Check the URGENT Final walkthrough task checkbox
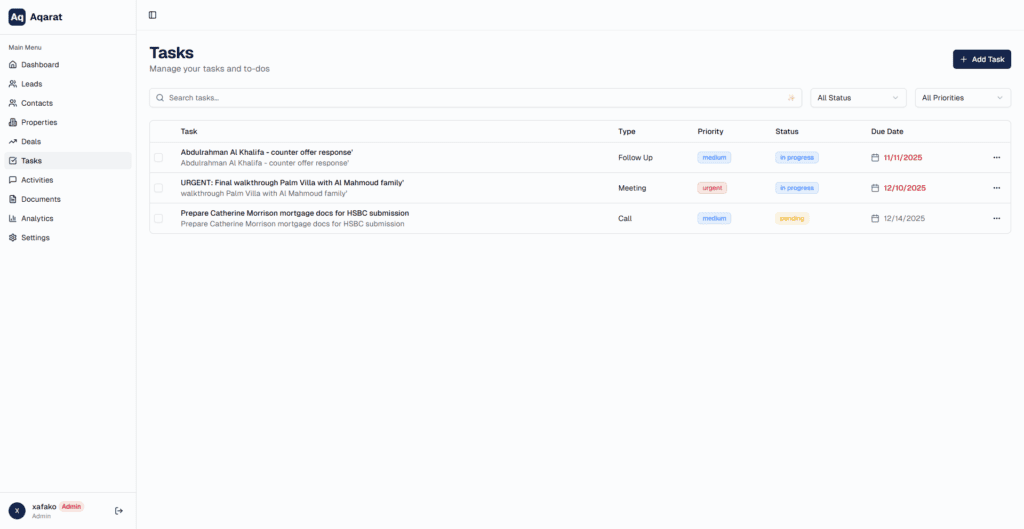The width and height of the screenshot is (1024, 529). (158, 188)
